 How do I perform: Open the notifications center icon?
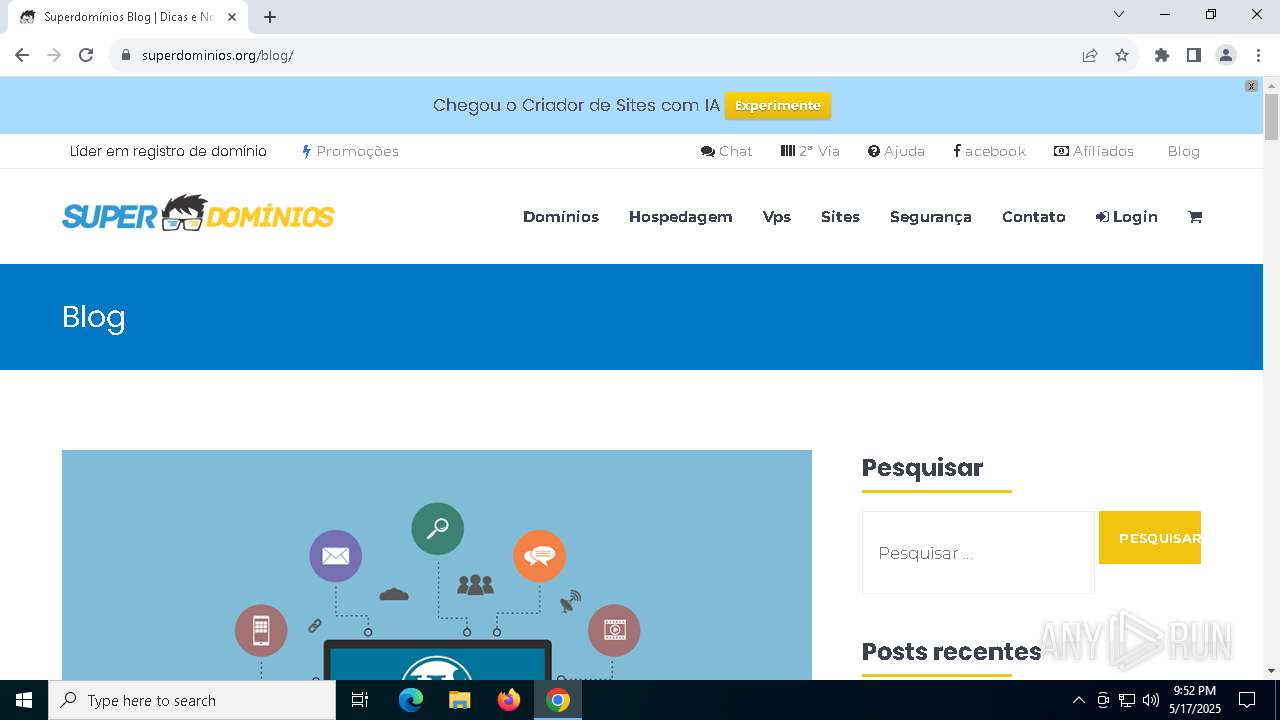coord(1247,700)
